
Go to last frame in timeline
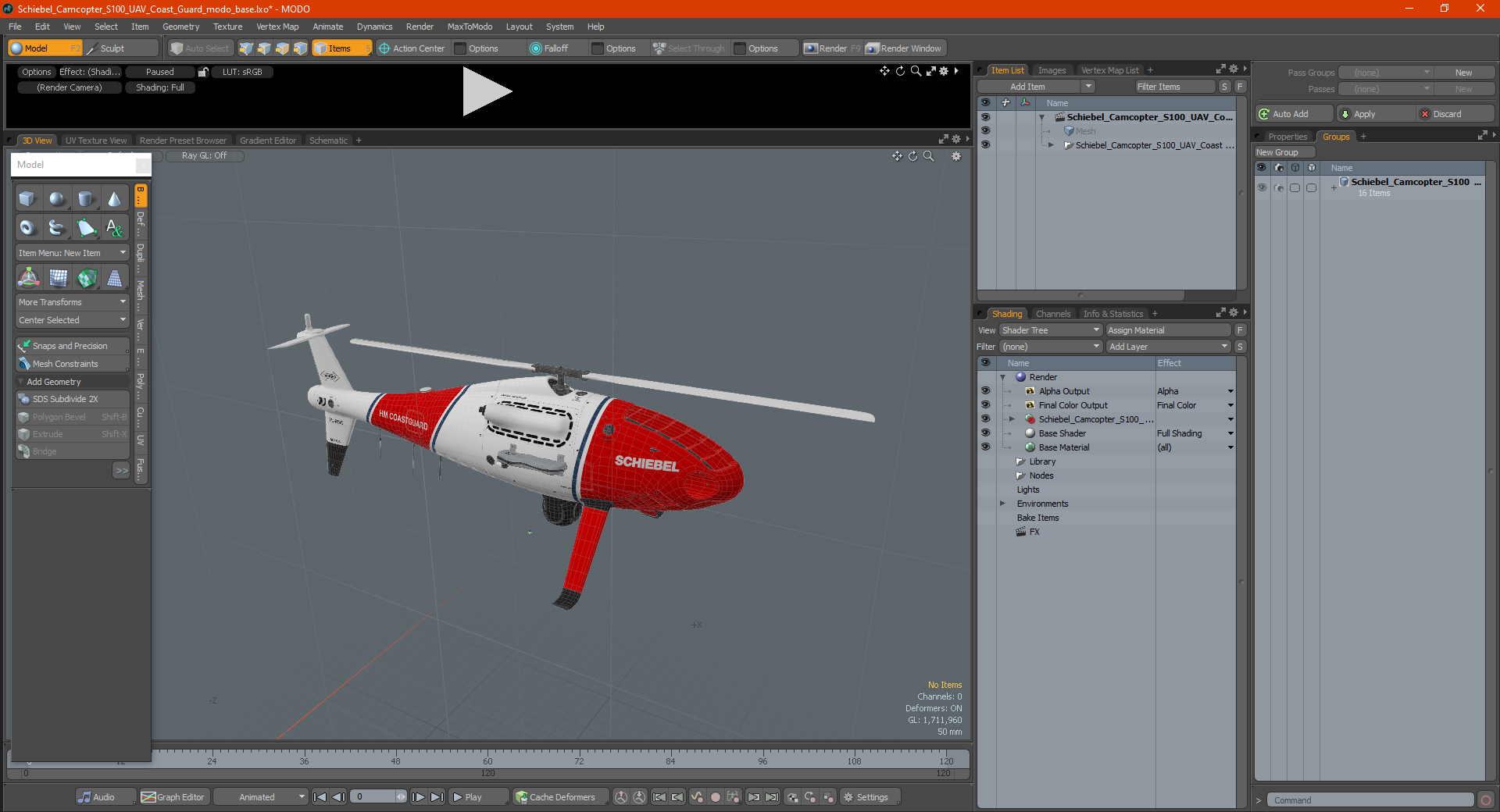[x=437, y=797]
